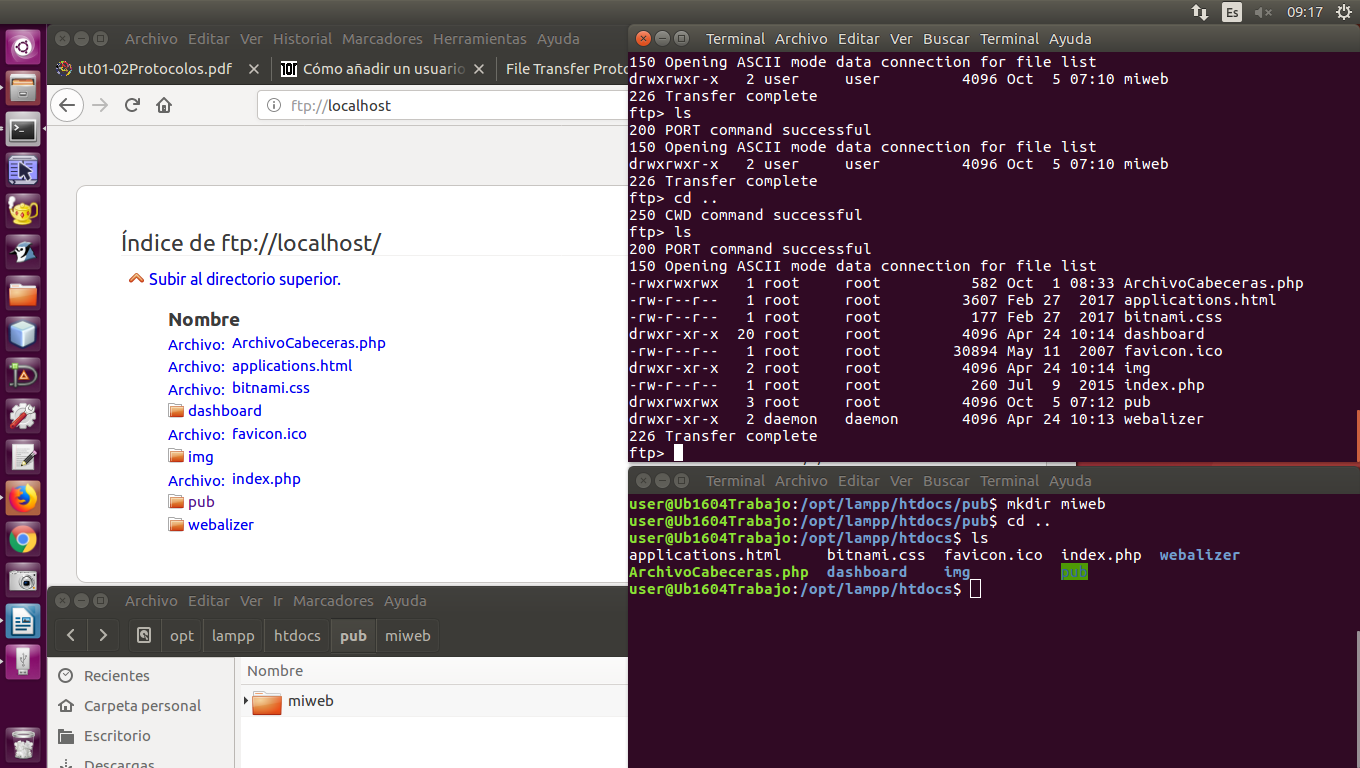Open favicon.ico link in FTP index
This screenshot has width=1360, height=768.
click(269, 434)
